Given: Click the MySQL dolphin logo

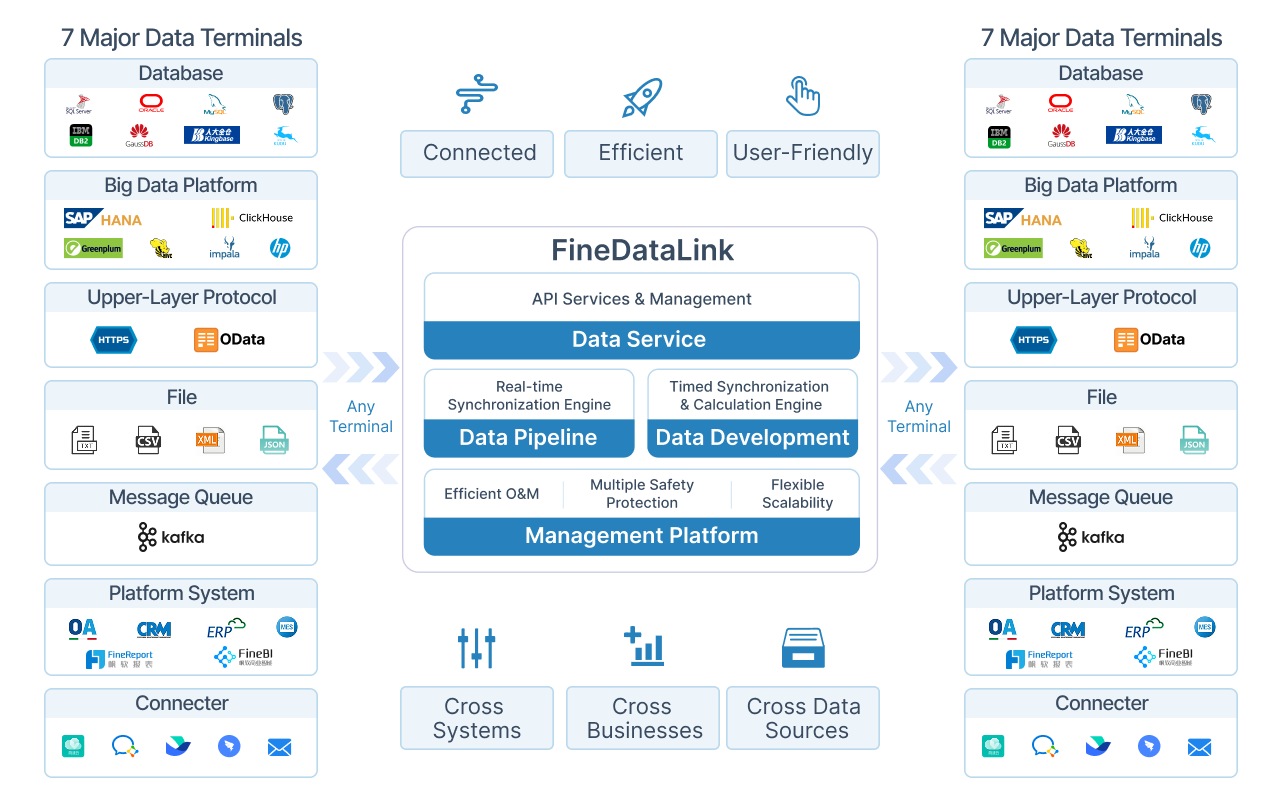Looking at the screenshot, I should [x=212, y=103].
